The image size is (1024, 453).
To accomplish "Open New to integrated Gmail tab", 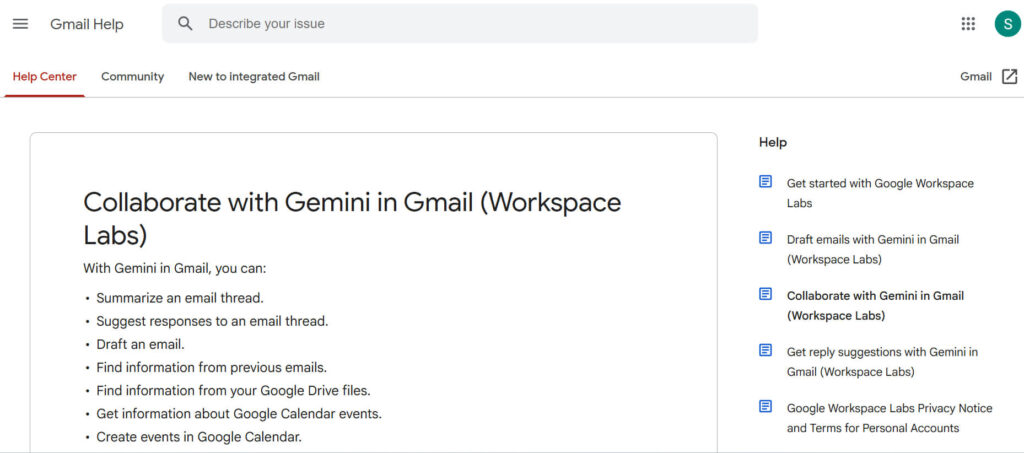I will (254, 76).
